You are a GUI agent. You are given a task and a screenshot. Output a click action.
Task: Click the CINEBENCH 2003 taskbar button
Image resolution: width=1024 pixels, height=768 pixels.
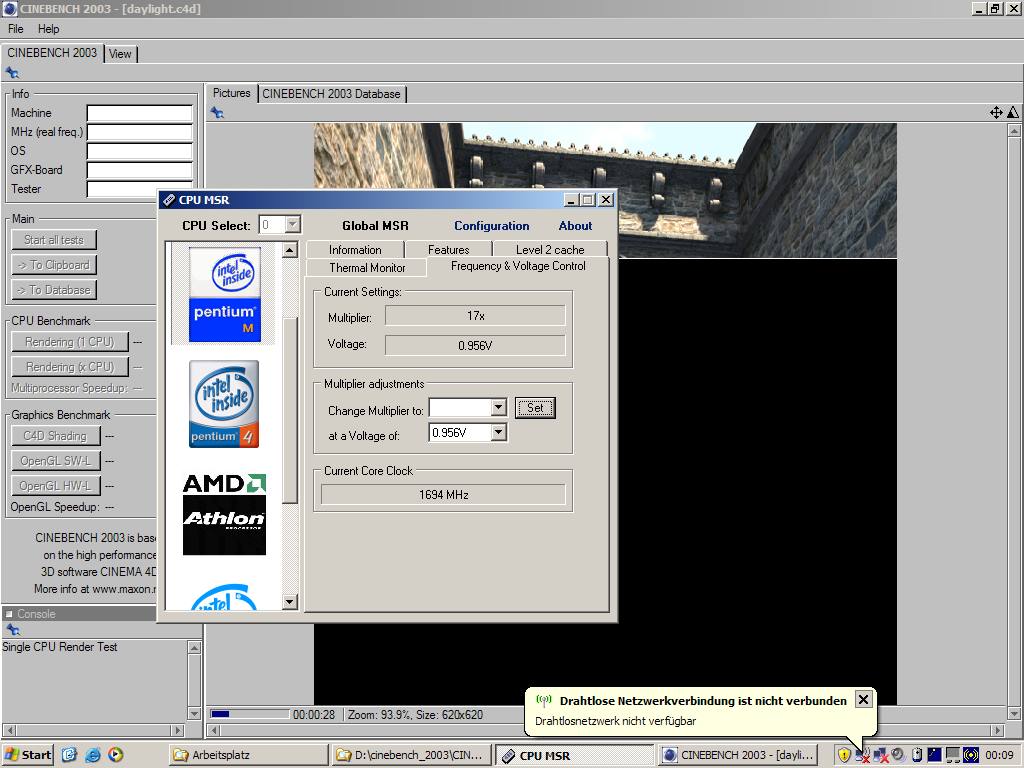(737, 755)
